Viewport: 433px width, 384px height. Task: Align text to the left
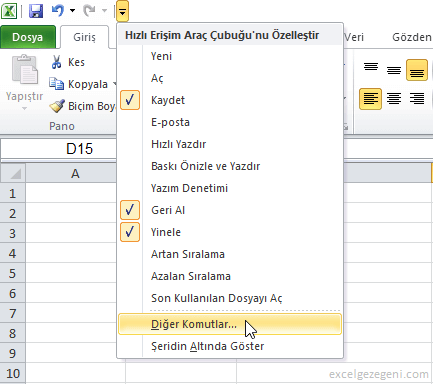point(370,99)
